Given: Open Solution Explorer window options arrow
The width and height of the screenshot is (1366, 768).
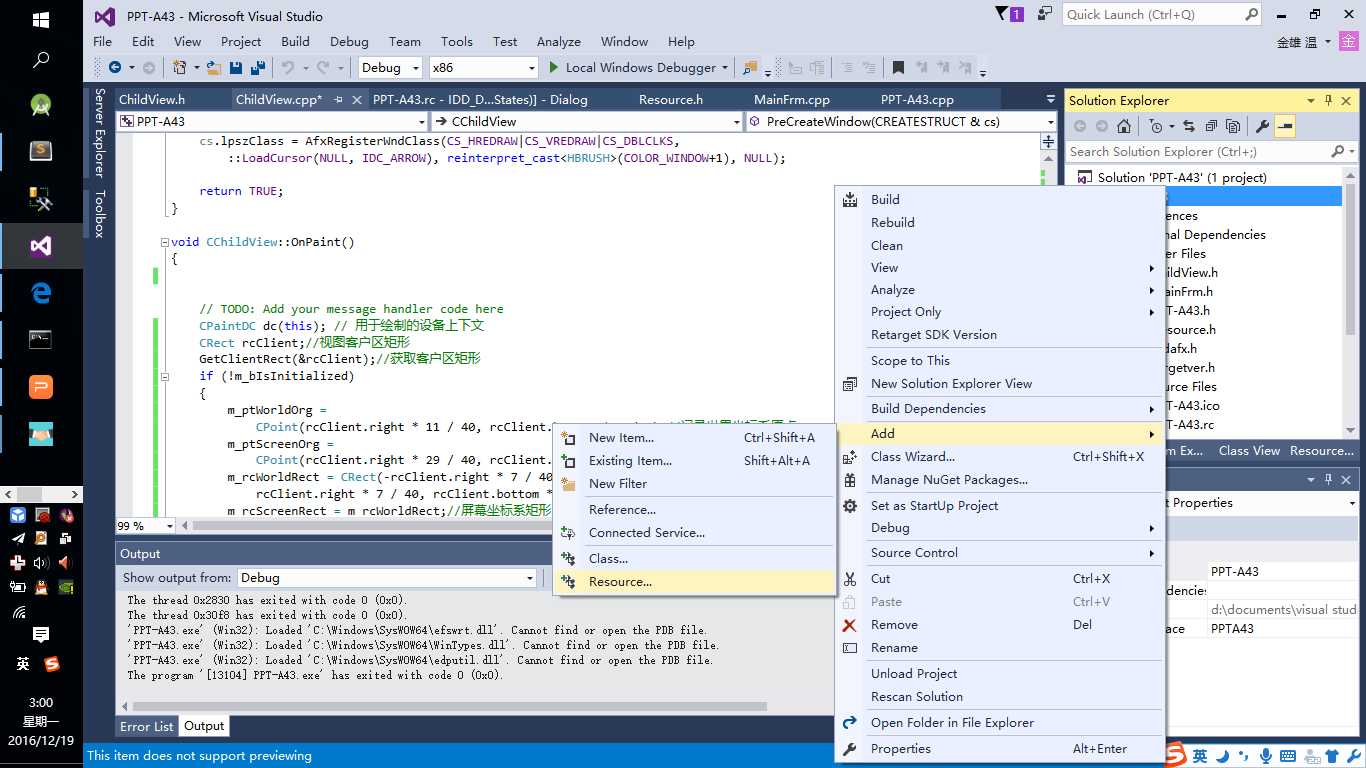Looking at the screenshot, I should 1311,100.
